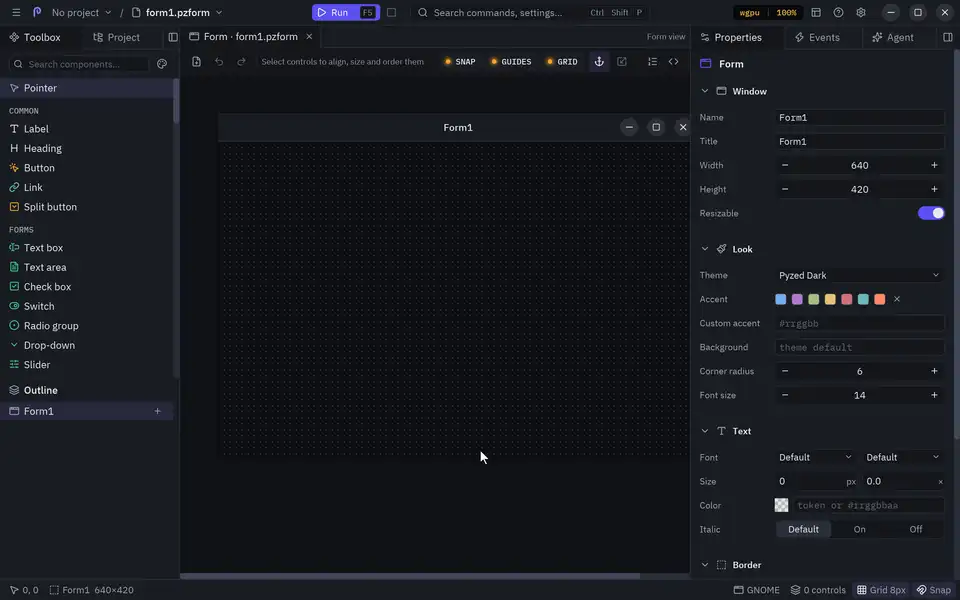The height and width of the screenshot is (600, 960).
Task: Collapse the right sidebar panel icon
Action: (948, 37)
